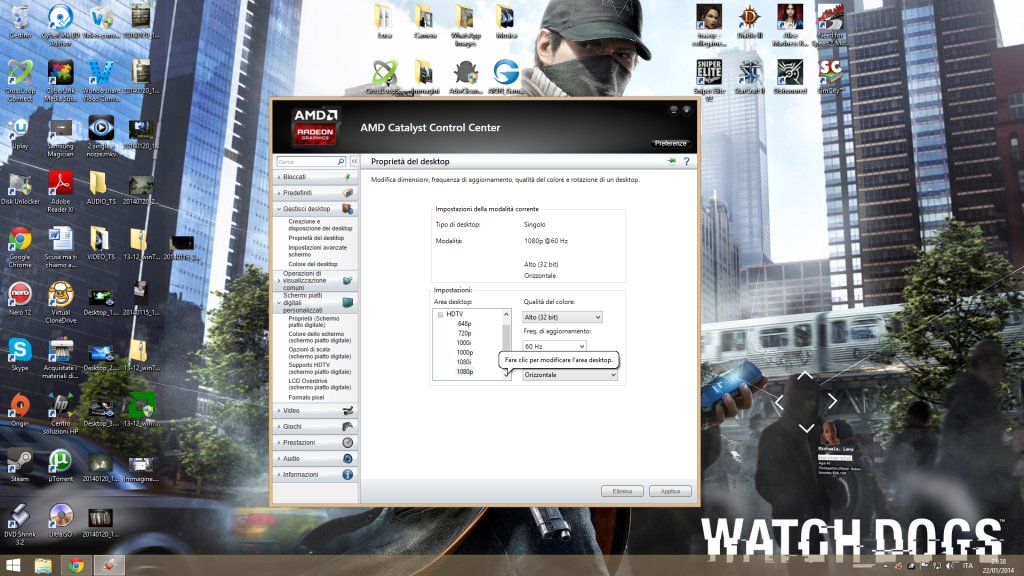The width and height of the screenshot is (1024, 576).
Task: Click the Audio speaker icon
Action: [x=347, y=458]
